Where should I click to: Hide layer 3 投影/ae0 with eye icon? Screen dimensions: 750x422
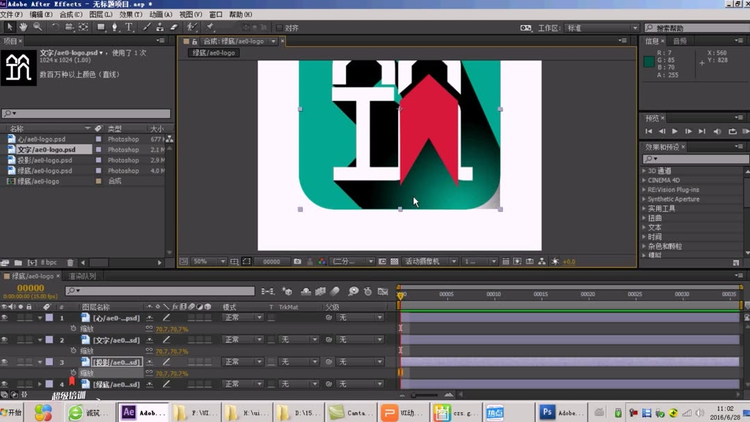pyautogui.click(x=4, y=362)
